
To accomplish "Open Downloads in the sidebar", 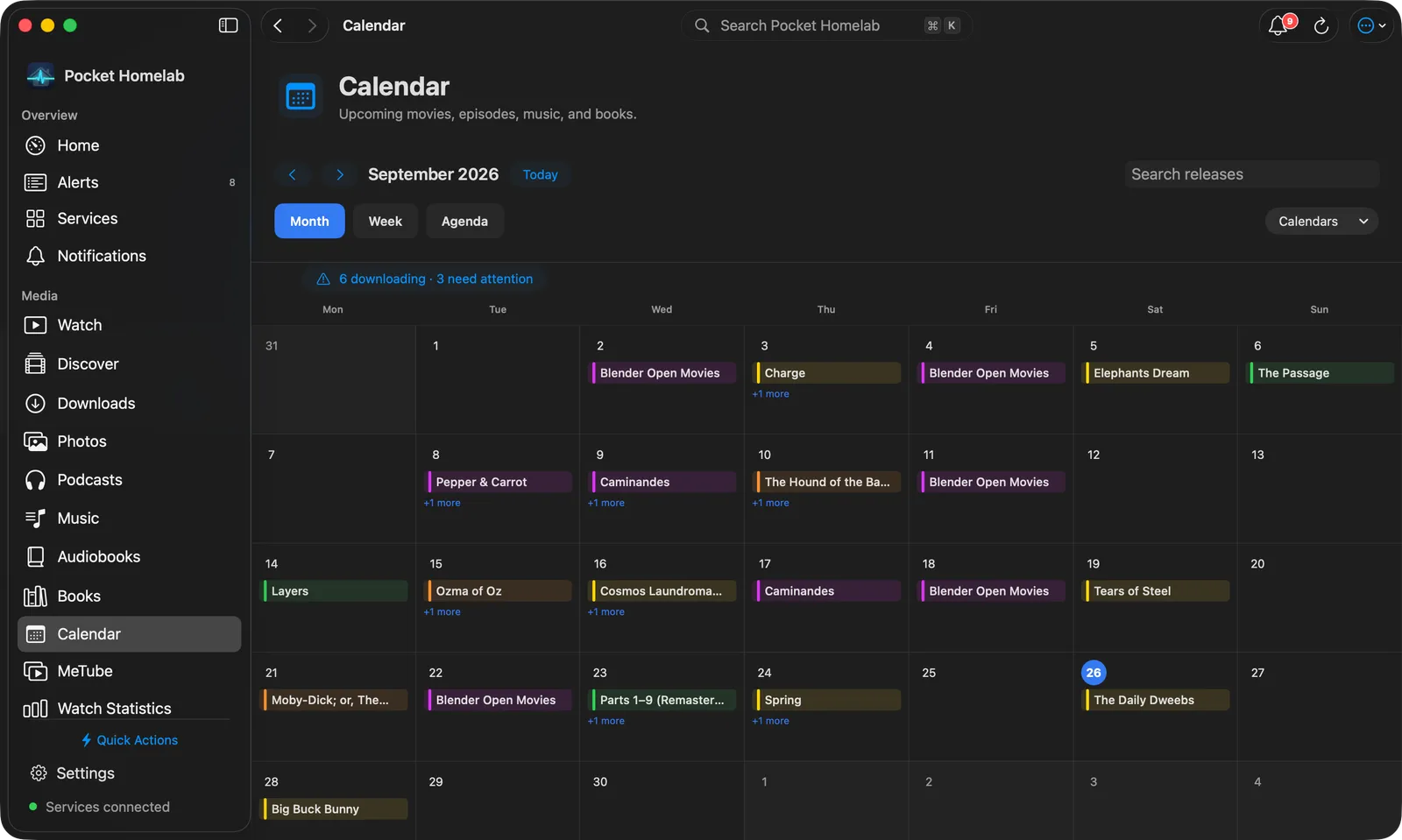I will coord(129,403).
